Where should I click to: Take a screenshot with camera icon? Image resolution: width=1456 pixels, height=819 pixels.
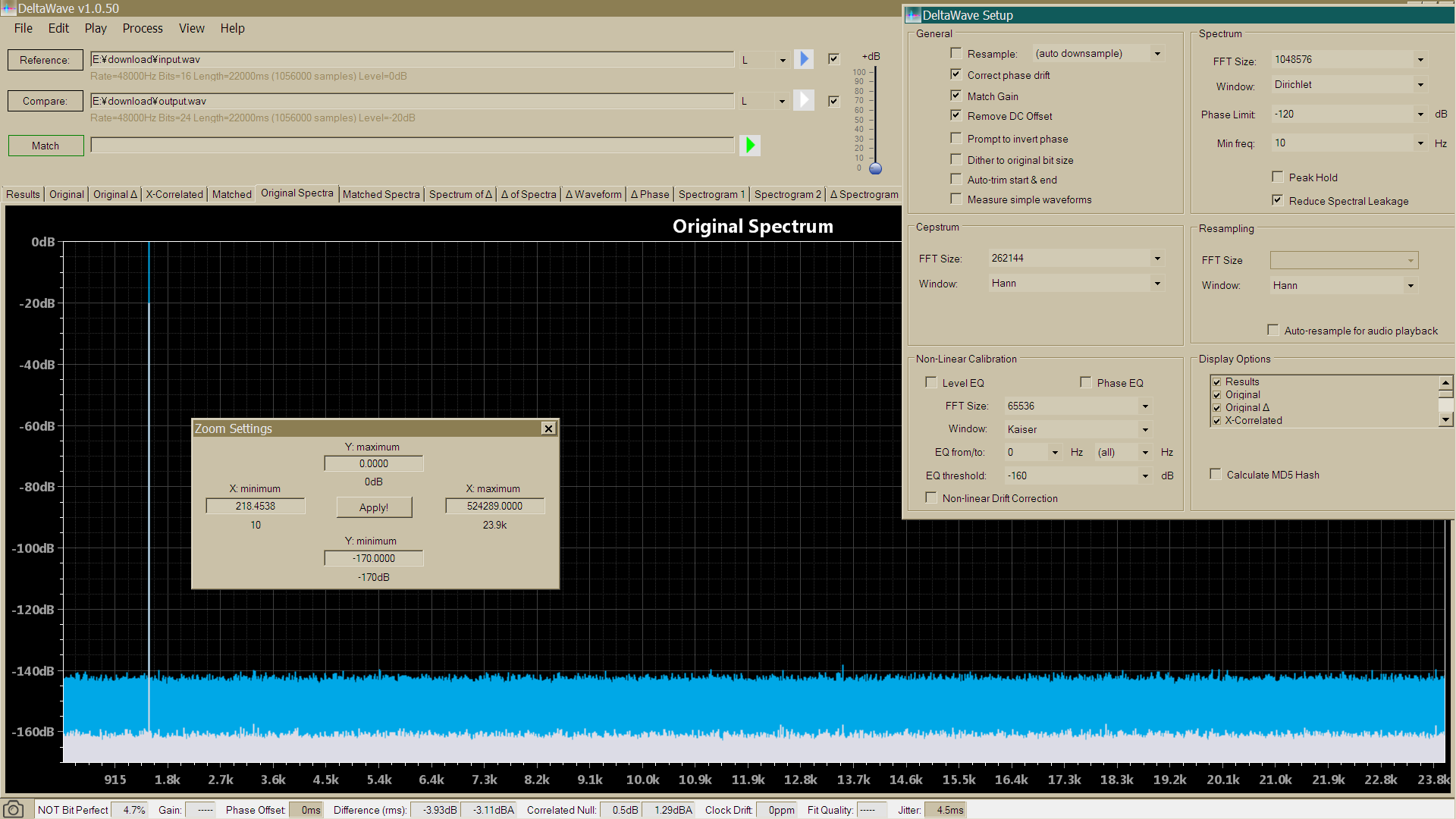pos(14,809)
